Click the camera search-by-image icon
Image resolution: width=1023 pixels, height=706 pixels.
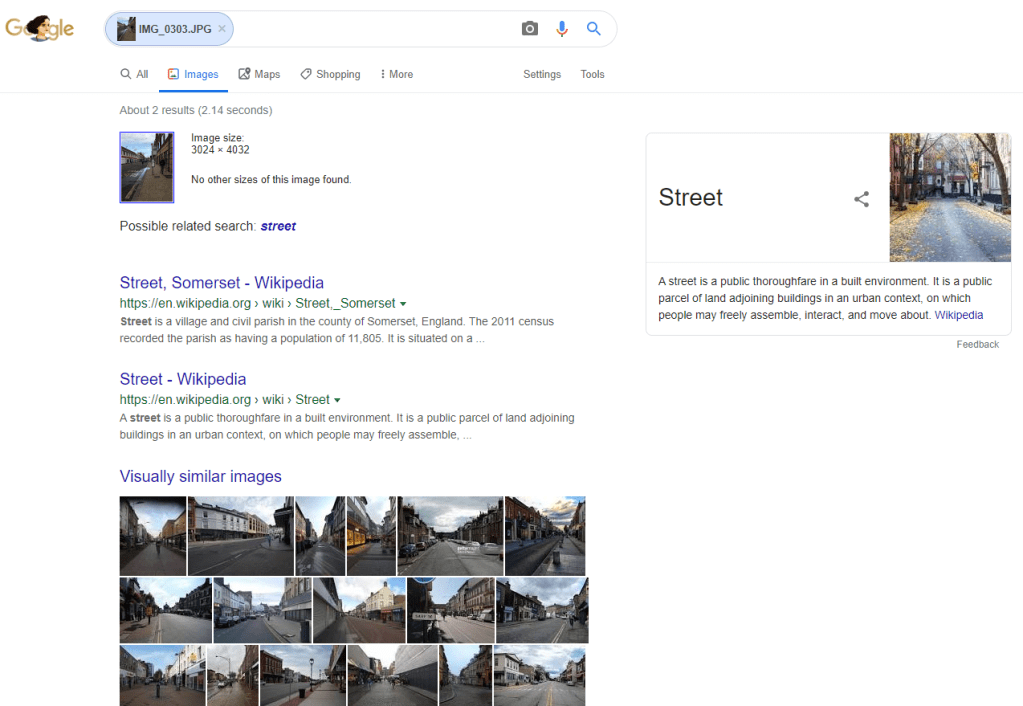tap(530, 29)
